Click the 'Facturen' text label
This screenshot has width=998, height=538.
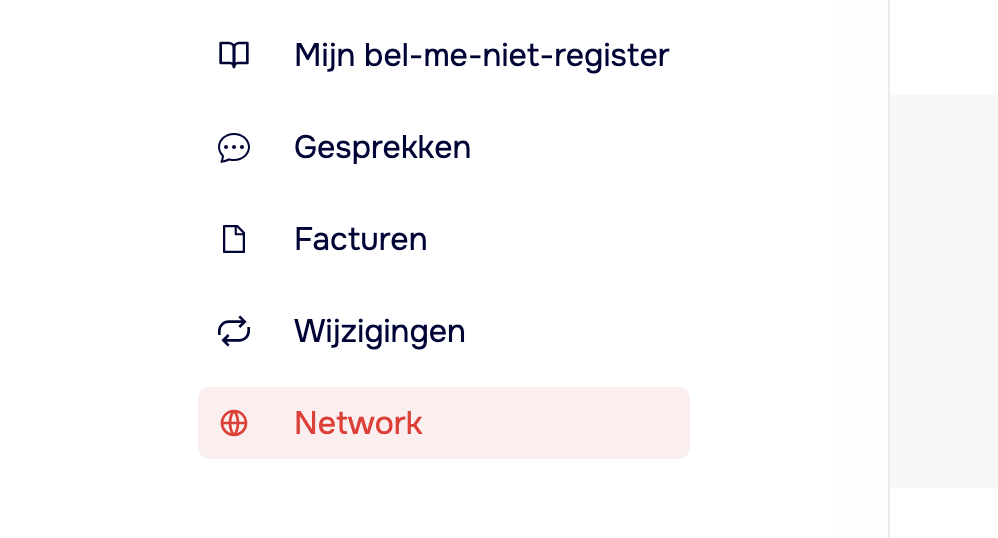tap(360, 240)
